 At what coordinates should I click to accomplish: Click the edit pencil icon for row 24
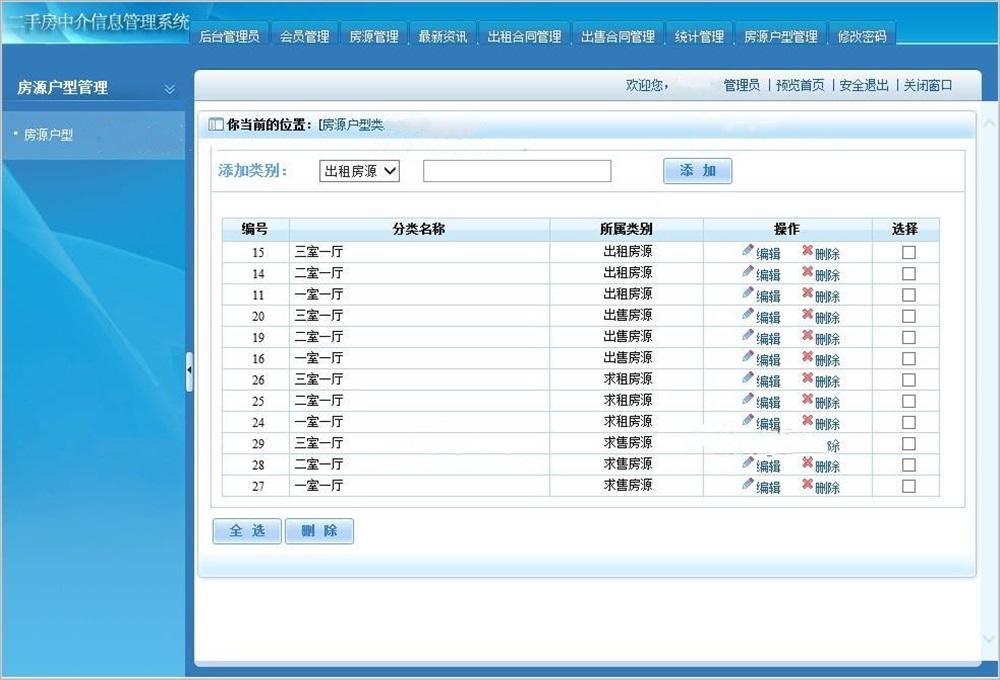[748, 420]
